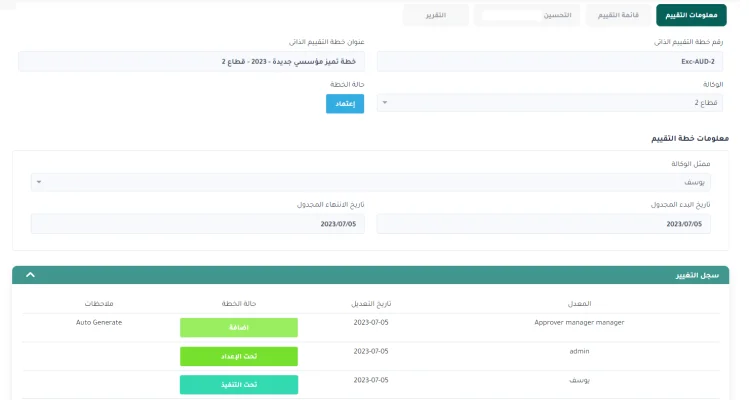749x400 pixels.
Task: Collapse the سجل التغيير panel chevron
Action: pyautogui.click(x=30, y=274)
